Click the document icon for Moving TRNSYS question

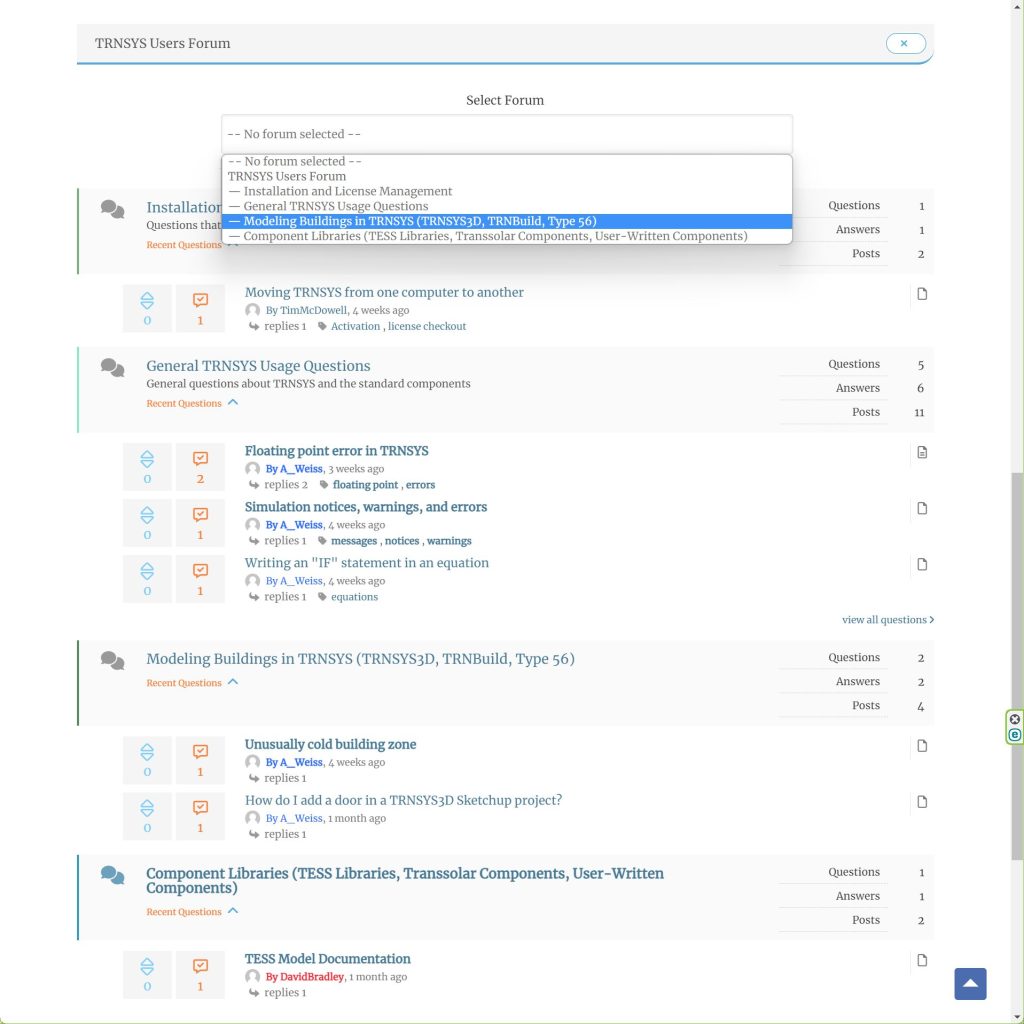[922, 294]
